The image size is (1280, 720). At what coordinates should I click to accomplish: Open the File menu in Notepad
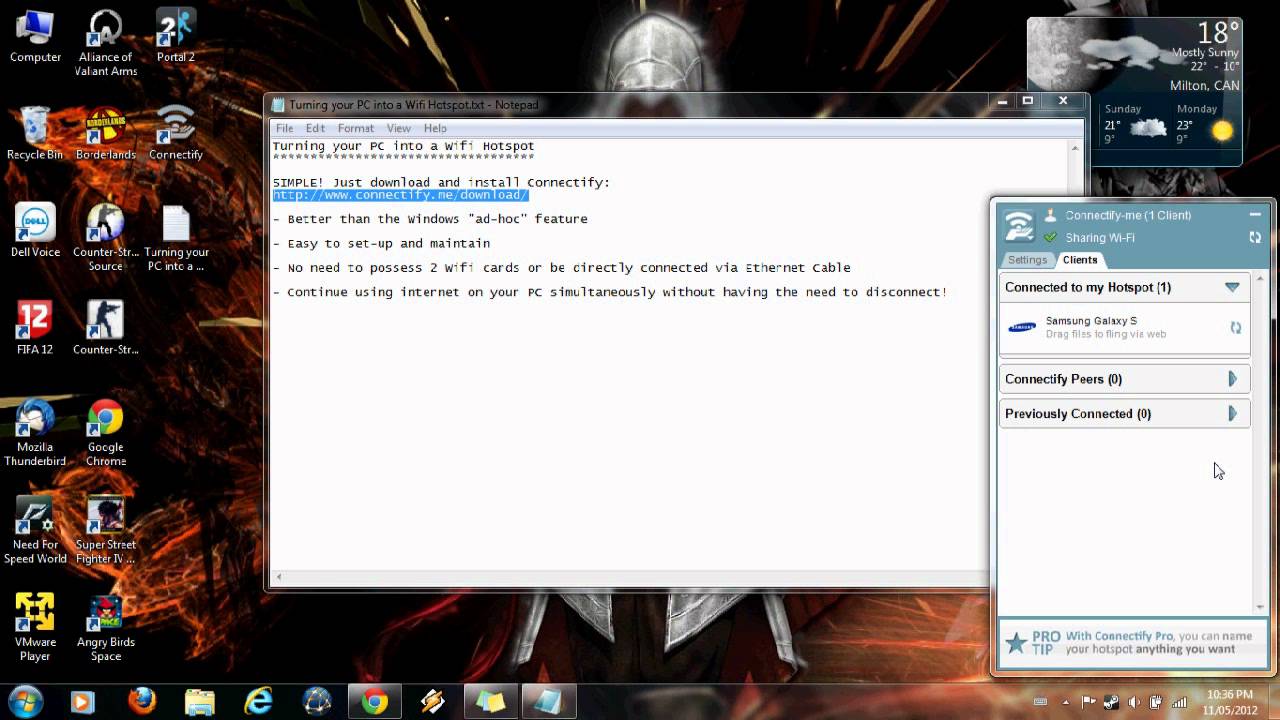285,128
